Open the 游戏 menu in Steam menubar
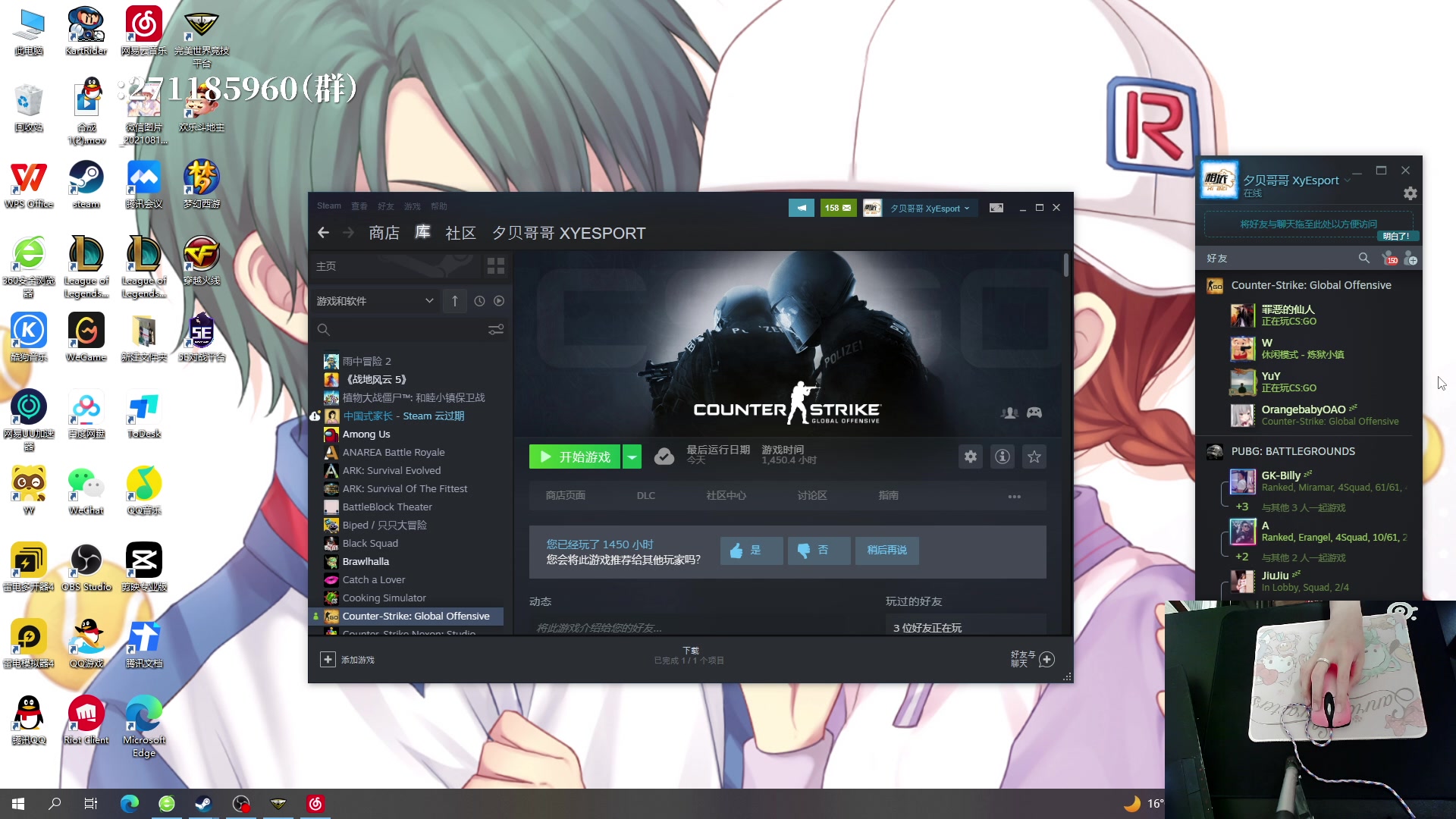This screenshot has height=819, width=1456. 413,206
